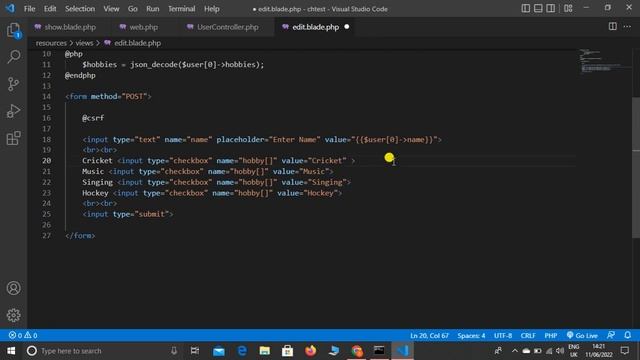Click resources breadcrumb segment
Image resolution: width=640 pixels, height=360 pixels.
click(x=51, y=43)
